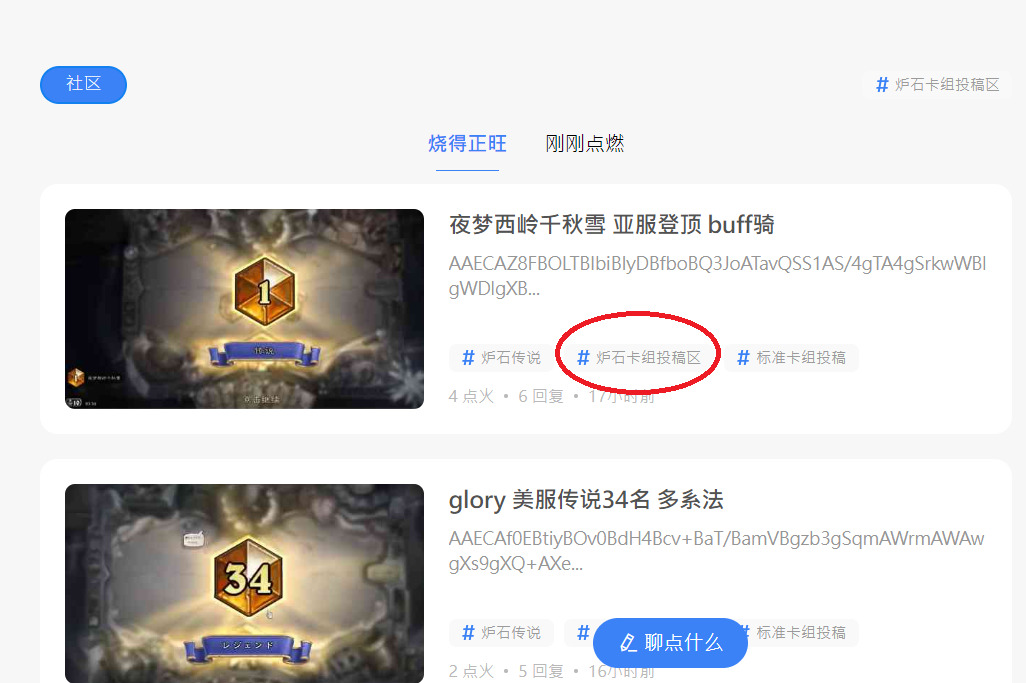Screen dimensions: 1026x683
Task: Switch to the 刚刚点燃 tab
Action: pyautogui.click(x=584, y=143)
